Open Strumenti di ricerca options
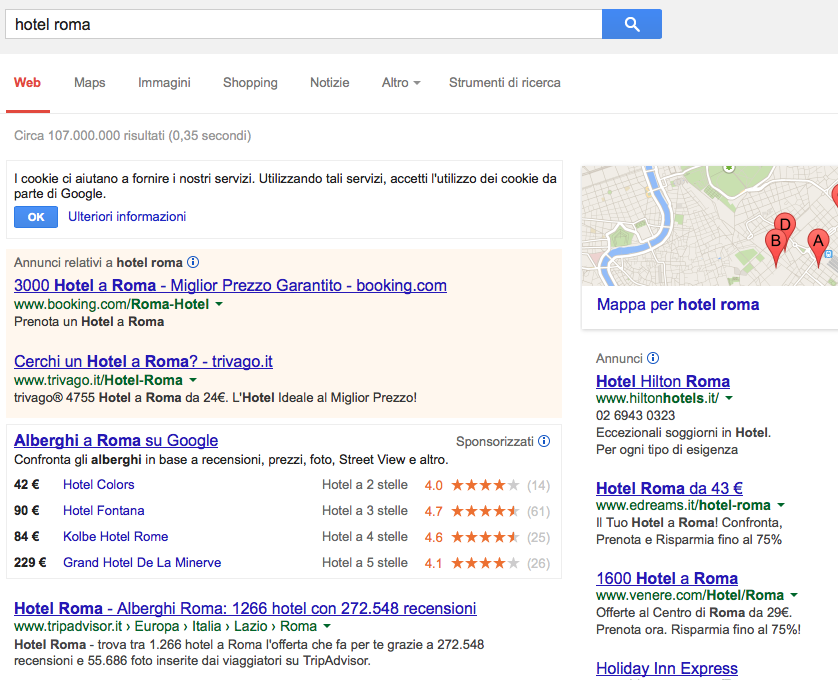 coord(504,83)
